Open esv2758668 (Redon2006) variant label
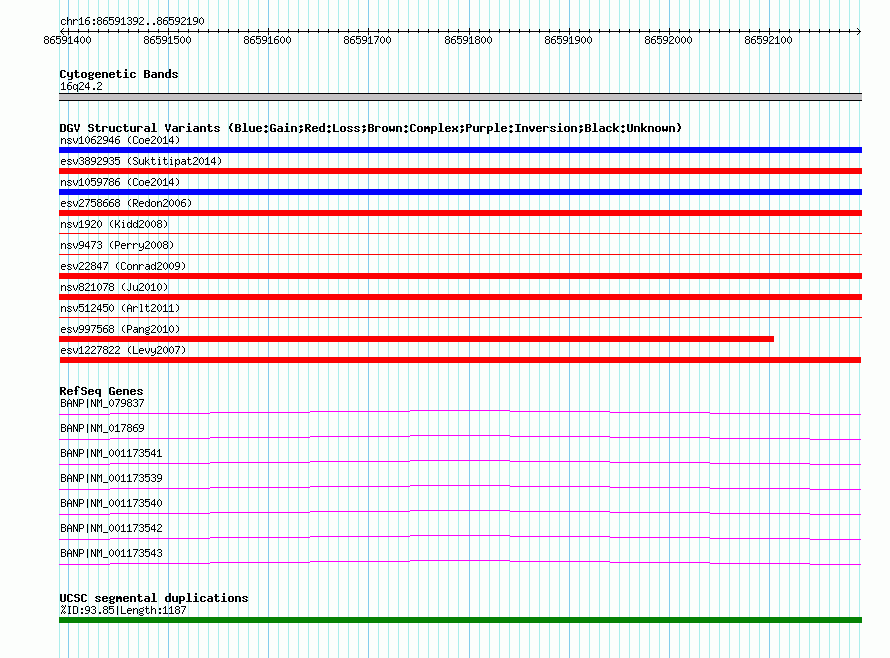The width and height of the screenshot is (890, 658). [126, 203]
